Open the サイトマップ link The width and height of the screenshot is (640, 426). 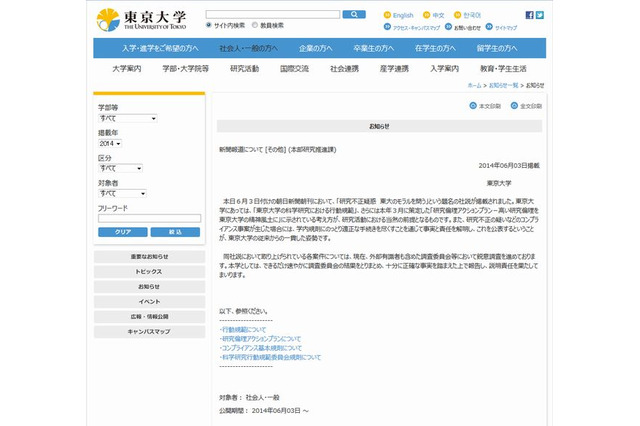coord(506,28)
